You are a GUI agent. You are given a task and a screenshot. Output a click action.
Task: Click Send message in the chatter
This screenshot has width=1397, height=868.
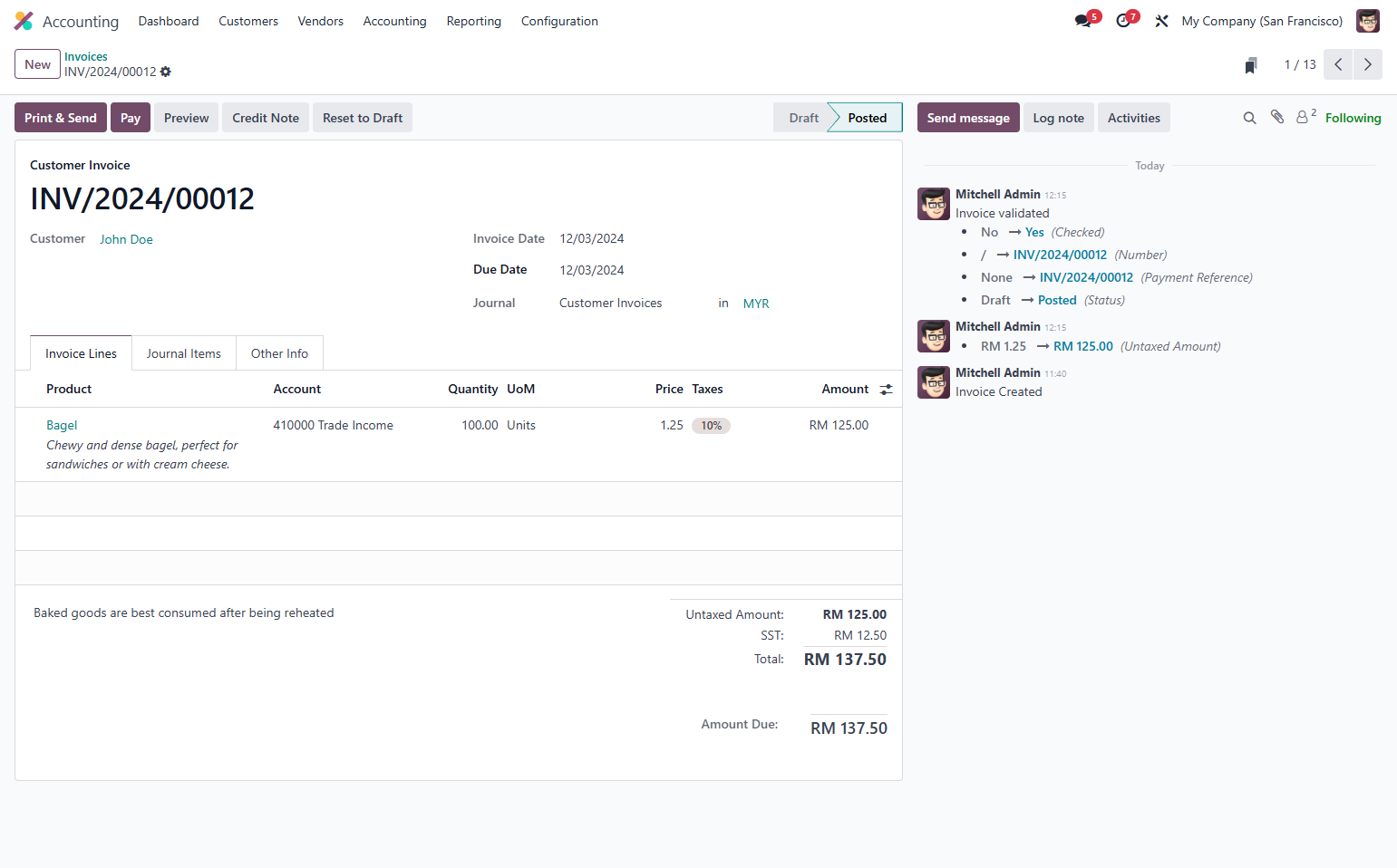click(x=968, y=118)
